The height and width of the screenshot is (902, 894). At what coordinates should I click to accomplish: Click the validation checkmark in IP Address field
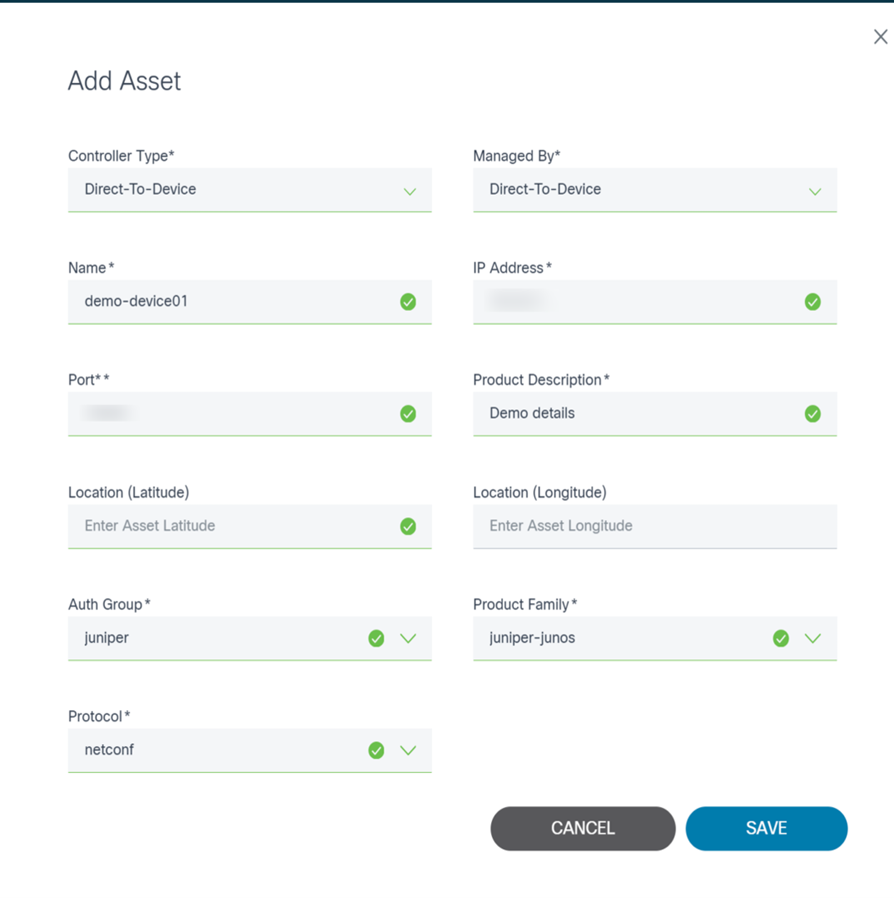click(813, 301)
